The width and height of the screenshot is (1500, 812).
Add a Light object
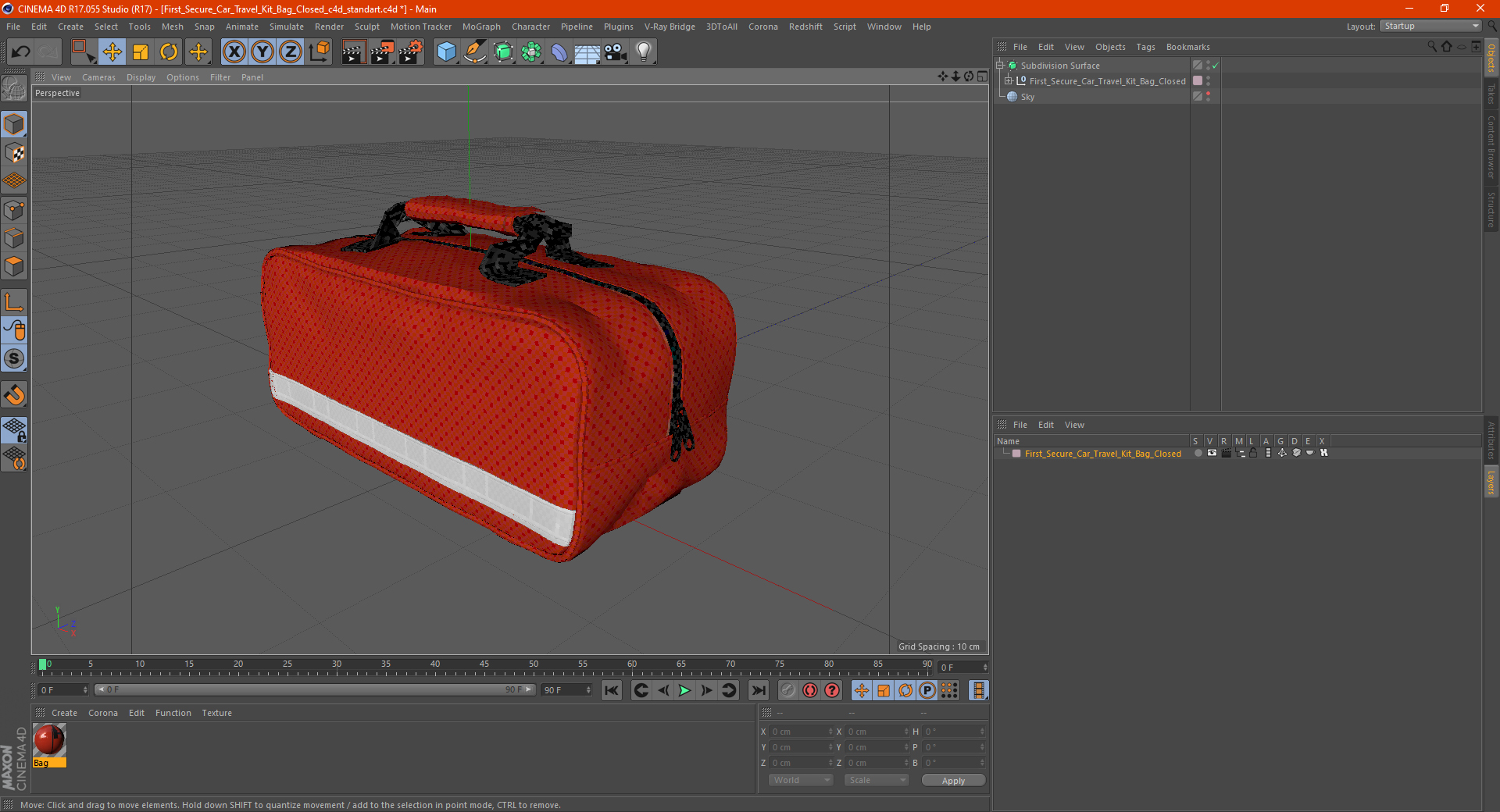pyautogui.click(x=644, y=52)
